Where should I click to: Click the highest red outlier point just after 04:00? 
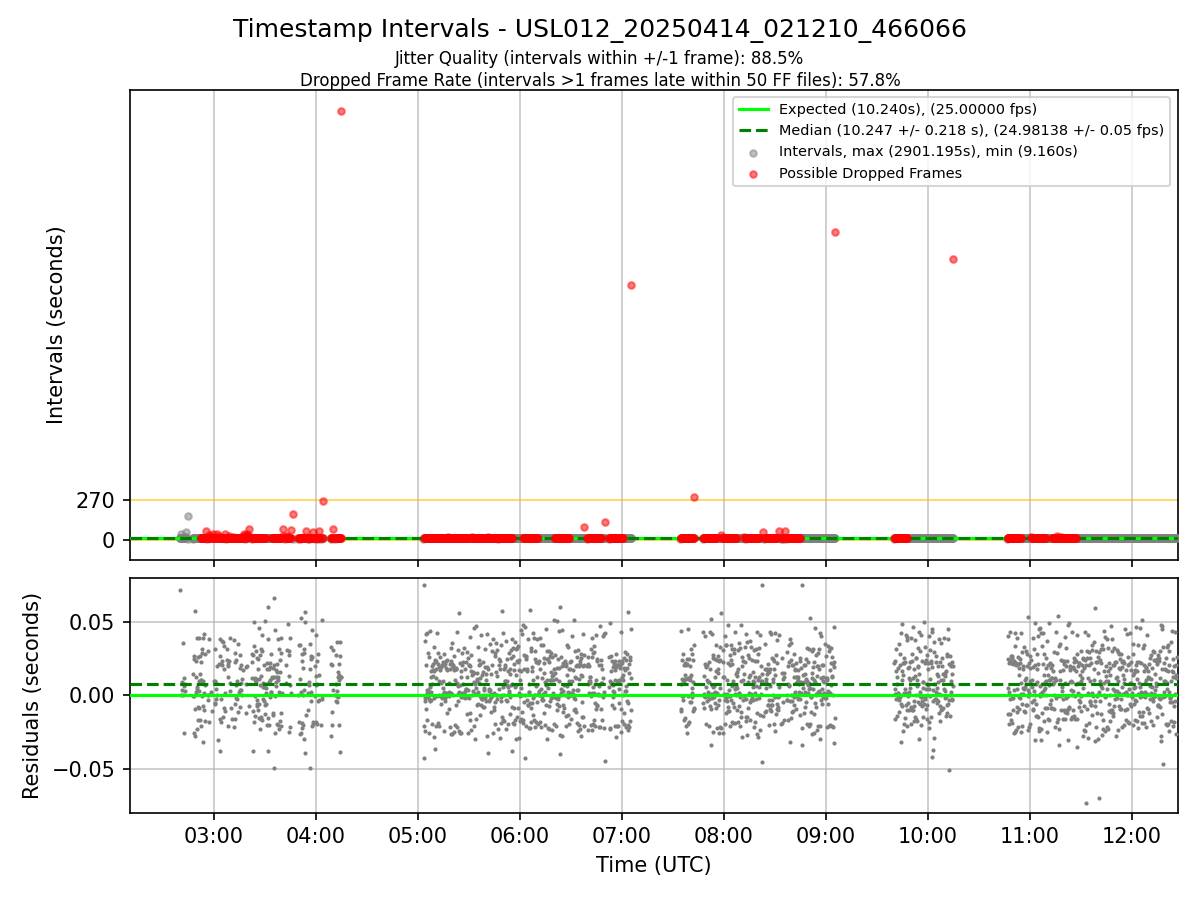pyautogui.click(x=341, y=111)
